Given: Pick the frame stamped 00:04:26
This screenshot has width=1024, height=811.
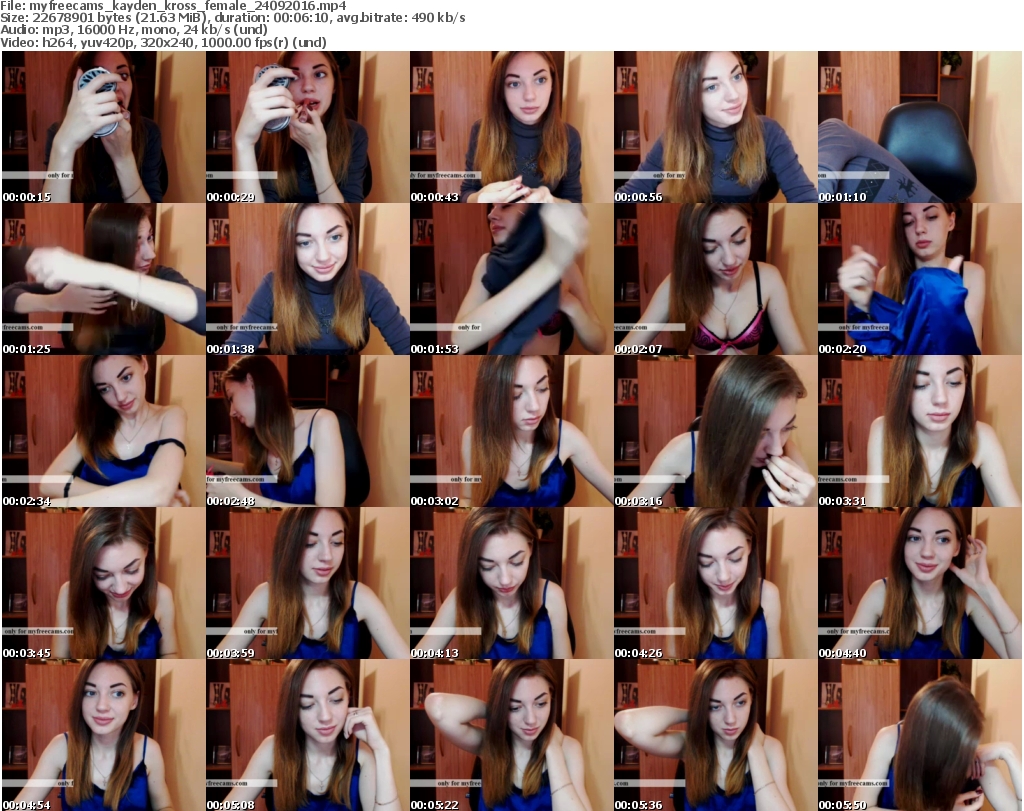Looking at the screenshot, I should 715,583.
